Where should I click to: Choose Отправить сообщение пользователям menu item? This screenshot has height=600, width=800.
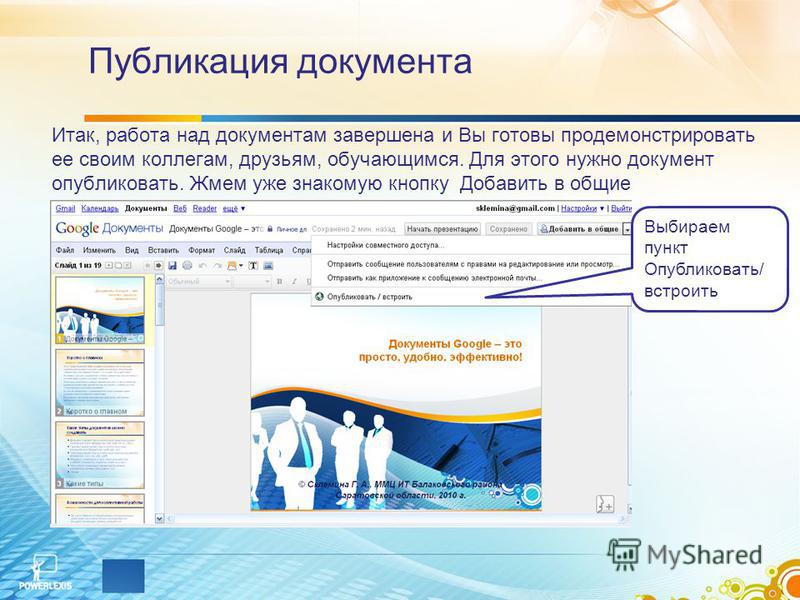click(x=469, y=264)
